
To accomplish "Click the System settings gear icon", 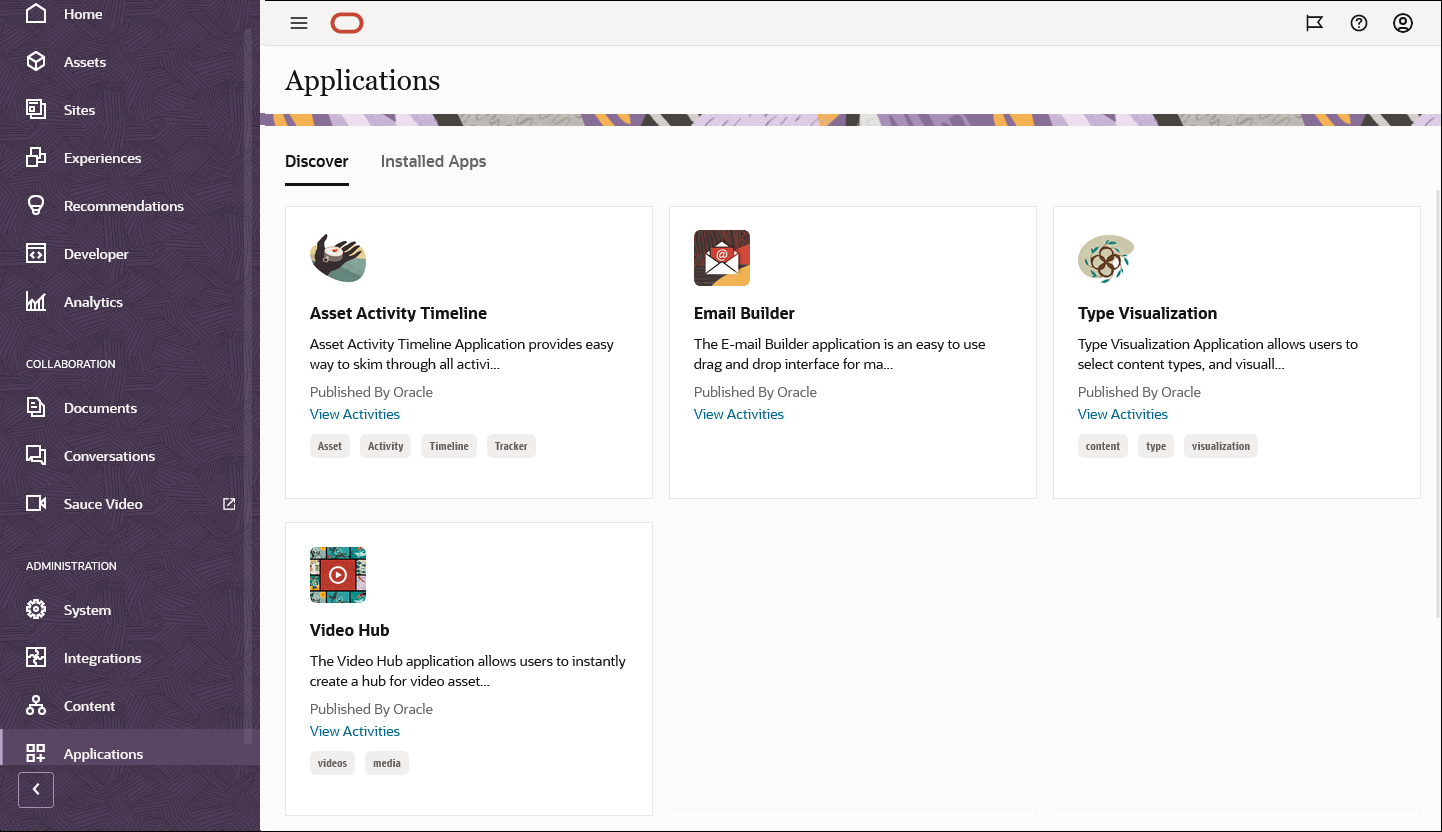I will pos(36,609).
